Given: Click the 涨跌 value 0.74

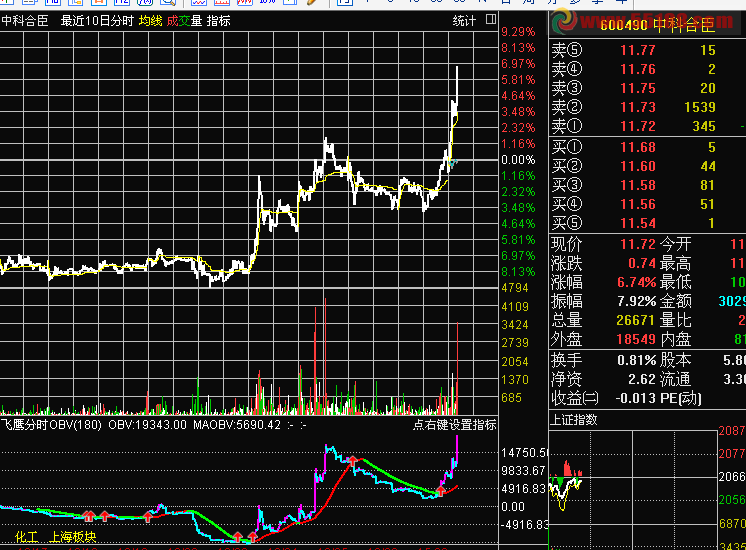Looking at the screenshot, I should tap(642, 263).
